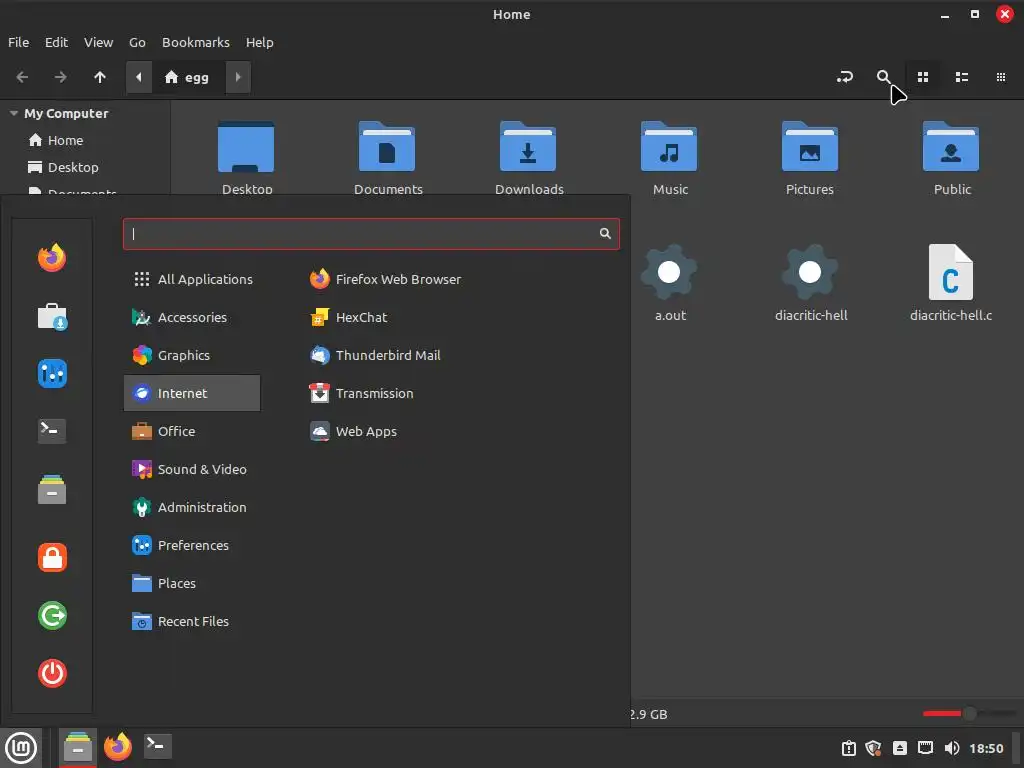Click the clipboard tray icon

(848, 748)
